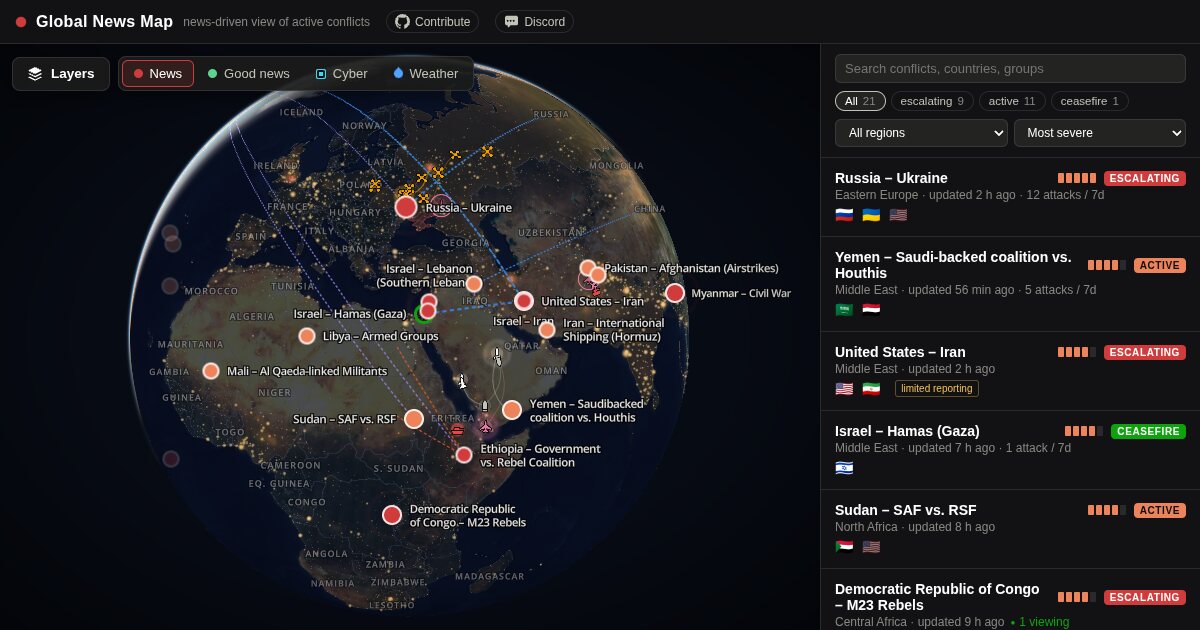
Task: Toggle the News layer
Action: (x=158, y=74)
